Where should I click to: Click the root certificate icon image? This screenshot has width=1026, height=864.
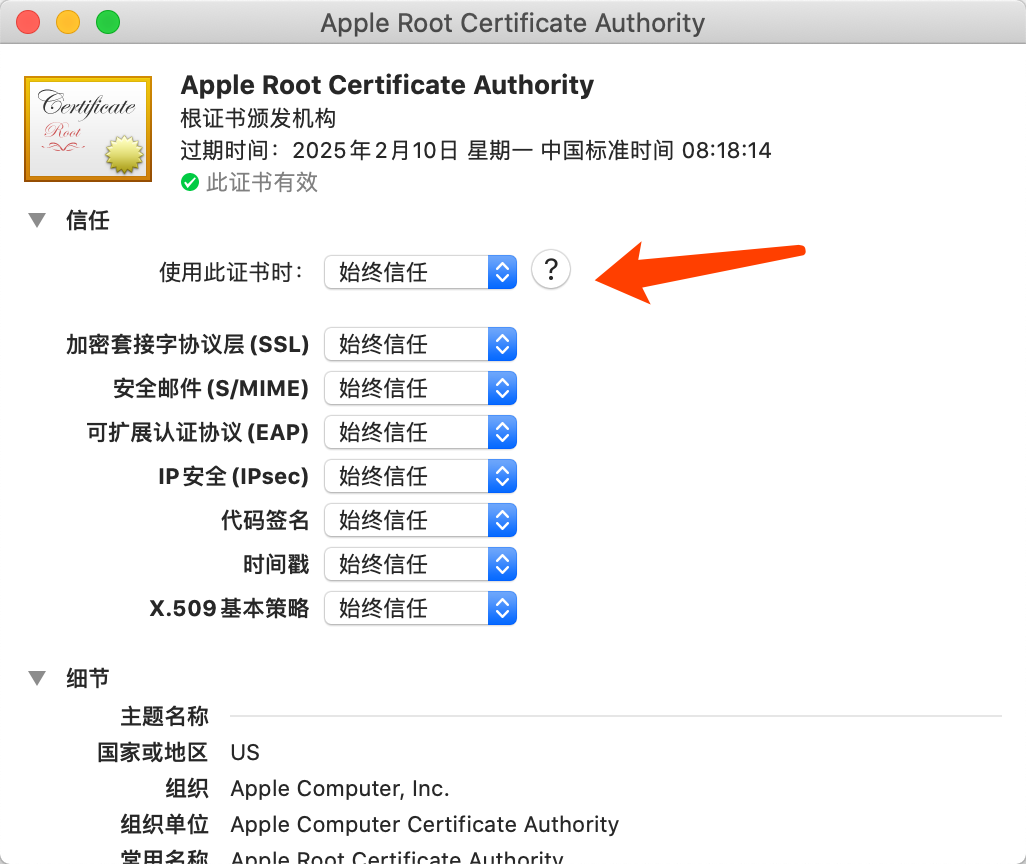pyautogui.click(x=88, y=129)
